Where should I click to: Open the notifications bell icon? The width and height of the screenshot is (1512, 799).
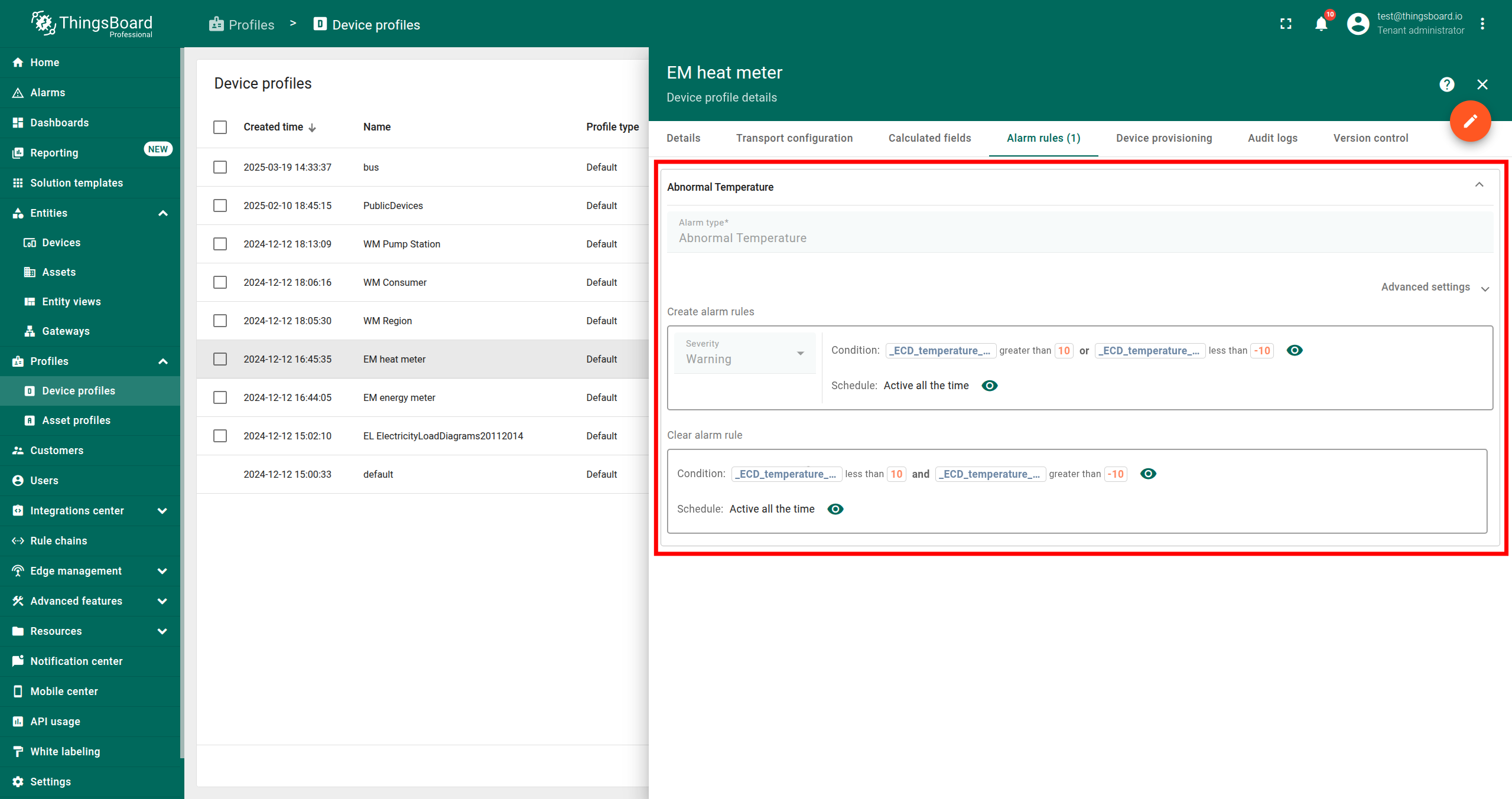[1321, 24]
